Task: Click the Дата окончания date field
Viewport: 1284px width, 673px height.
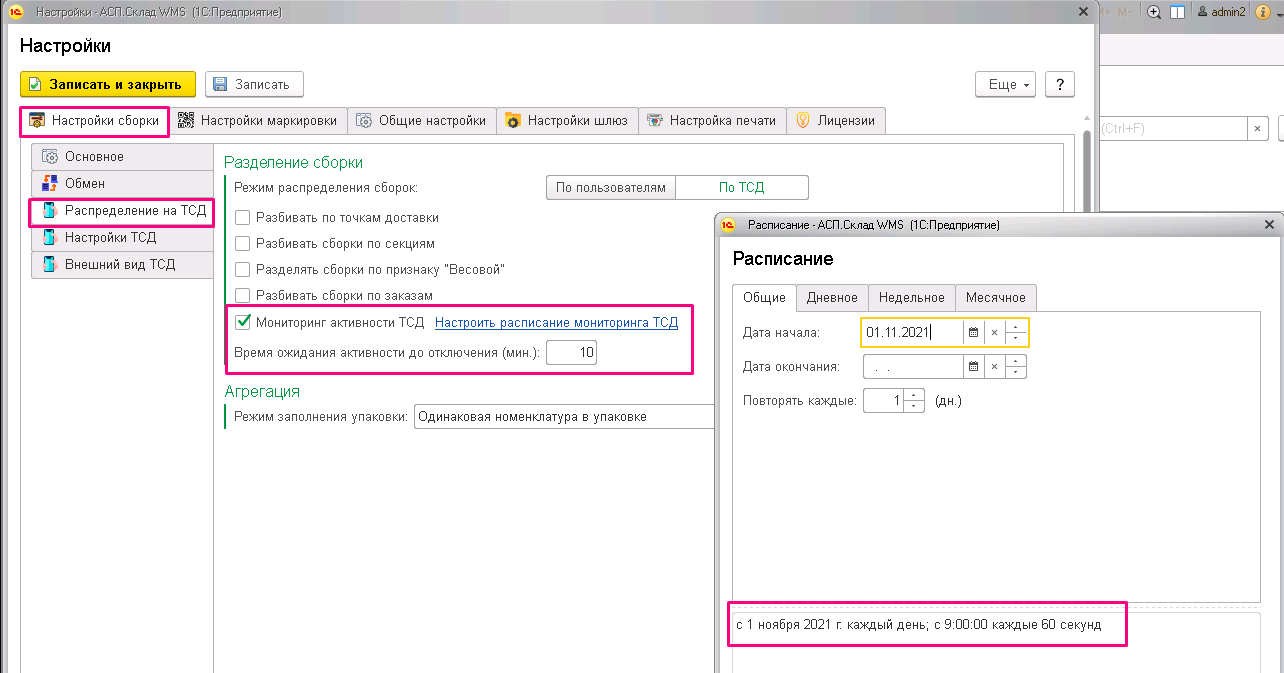Action: [912, 367]
